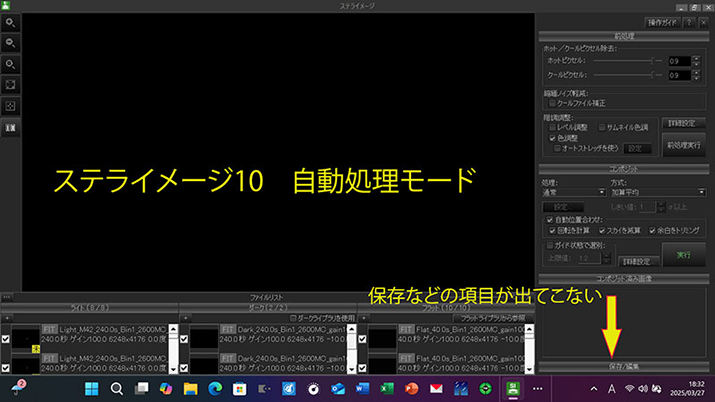
Task: Click the 前処理実行 button
Action: tap(684, 145)
